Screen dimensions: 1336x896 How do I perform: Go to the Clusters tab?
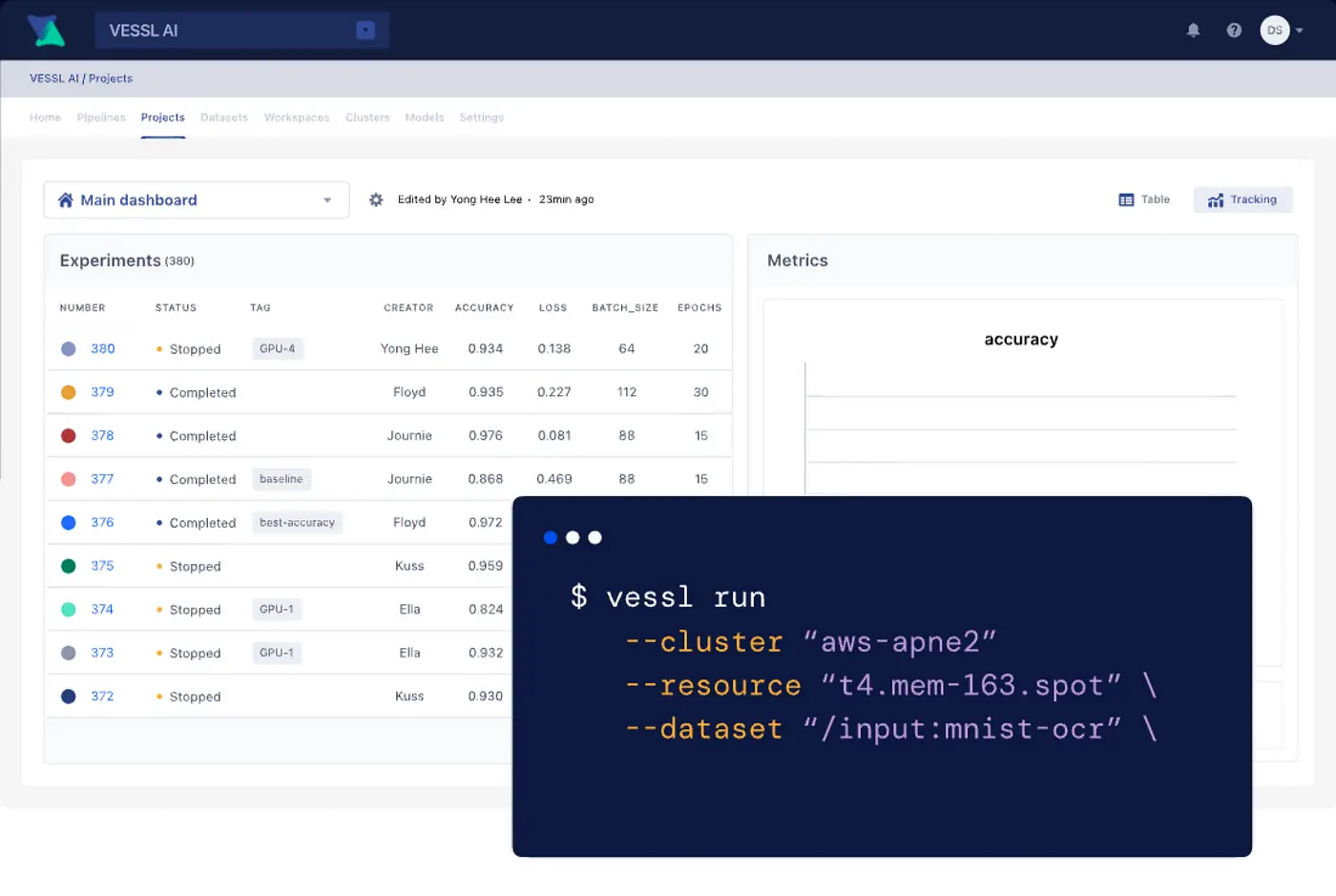click(x=367, y=117)
